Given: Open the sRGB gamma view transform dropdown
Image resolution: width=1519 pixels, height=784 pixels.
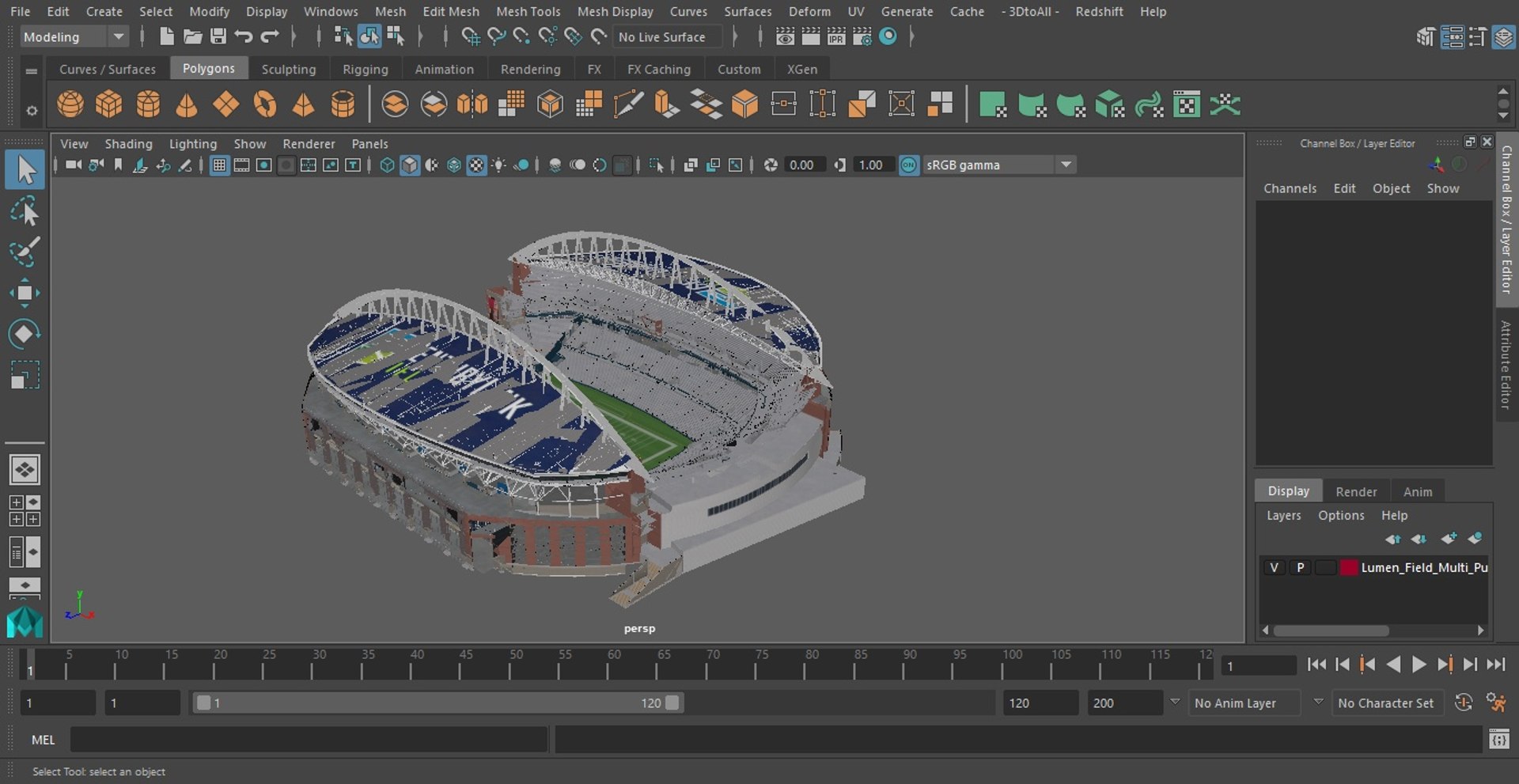Looking at the screenshot, I should pos(1000,165).
